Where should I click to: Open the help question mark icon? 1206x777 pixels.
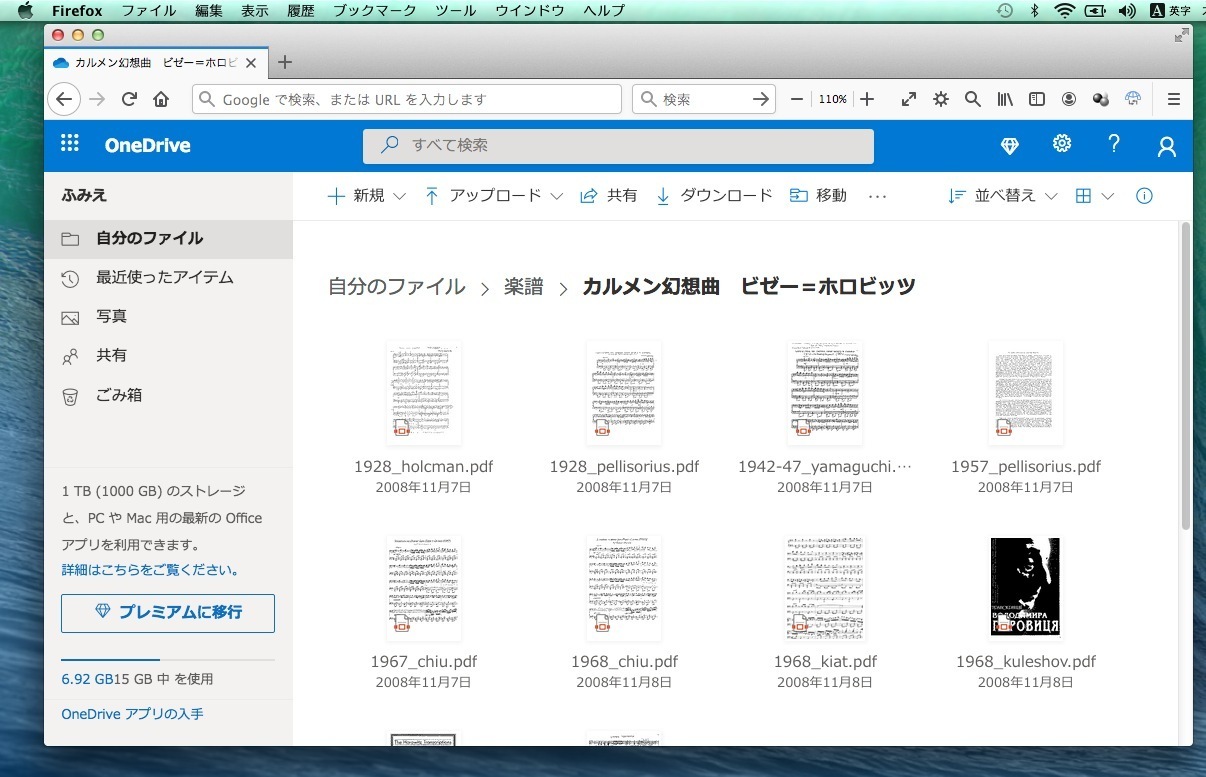[x=1114, y=144]
